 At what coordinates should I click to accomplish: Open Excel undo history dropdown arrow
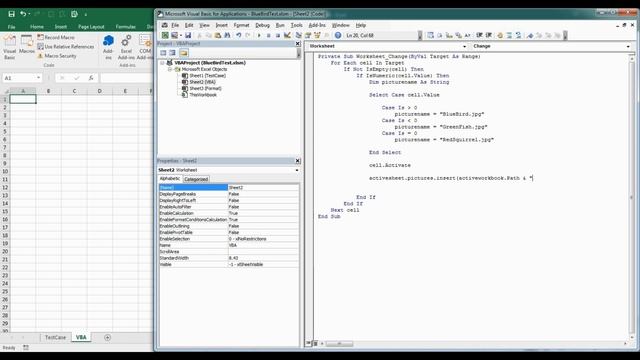point(29,14)
